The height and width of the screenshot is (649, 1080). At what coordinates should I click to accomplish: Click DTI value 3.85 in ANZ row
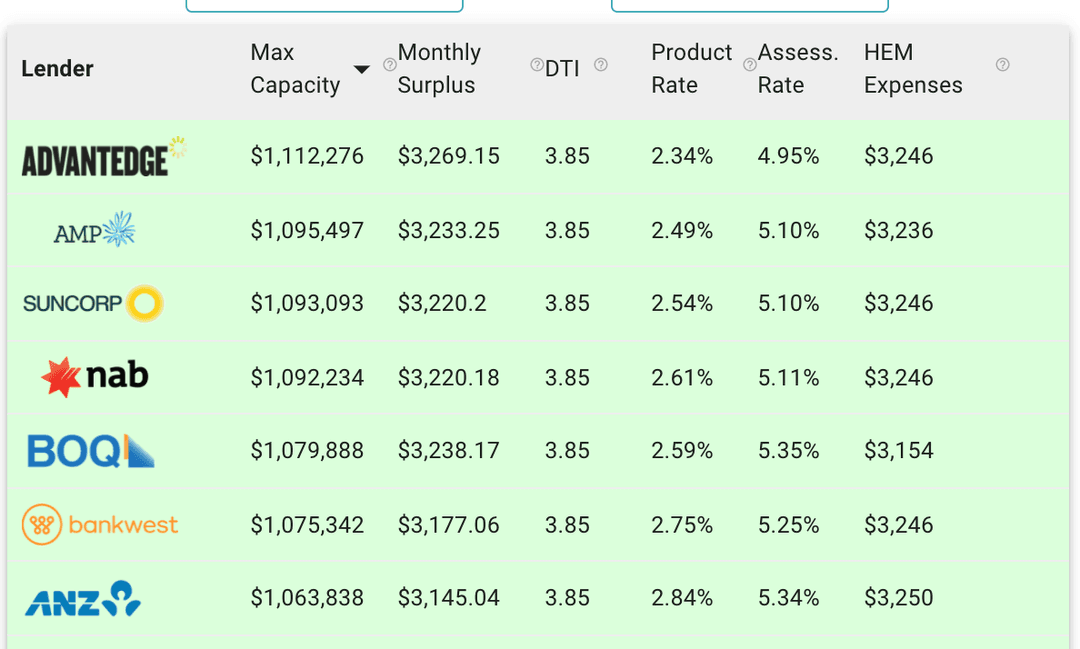(x=568, y=598)
